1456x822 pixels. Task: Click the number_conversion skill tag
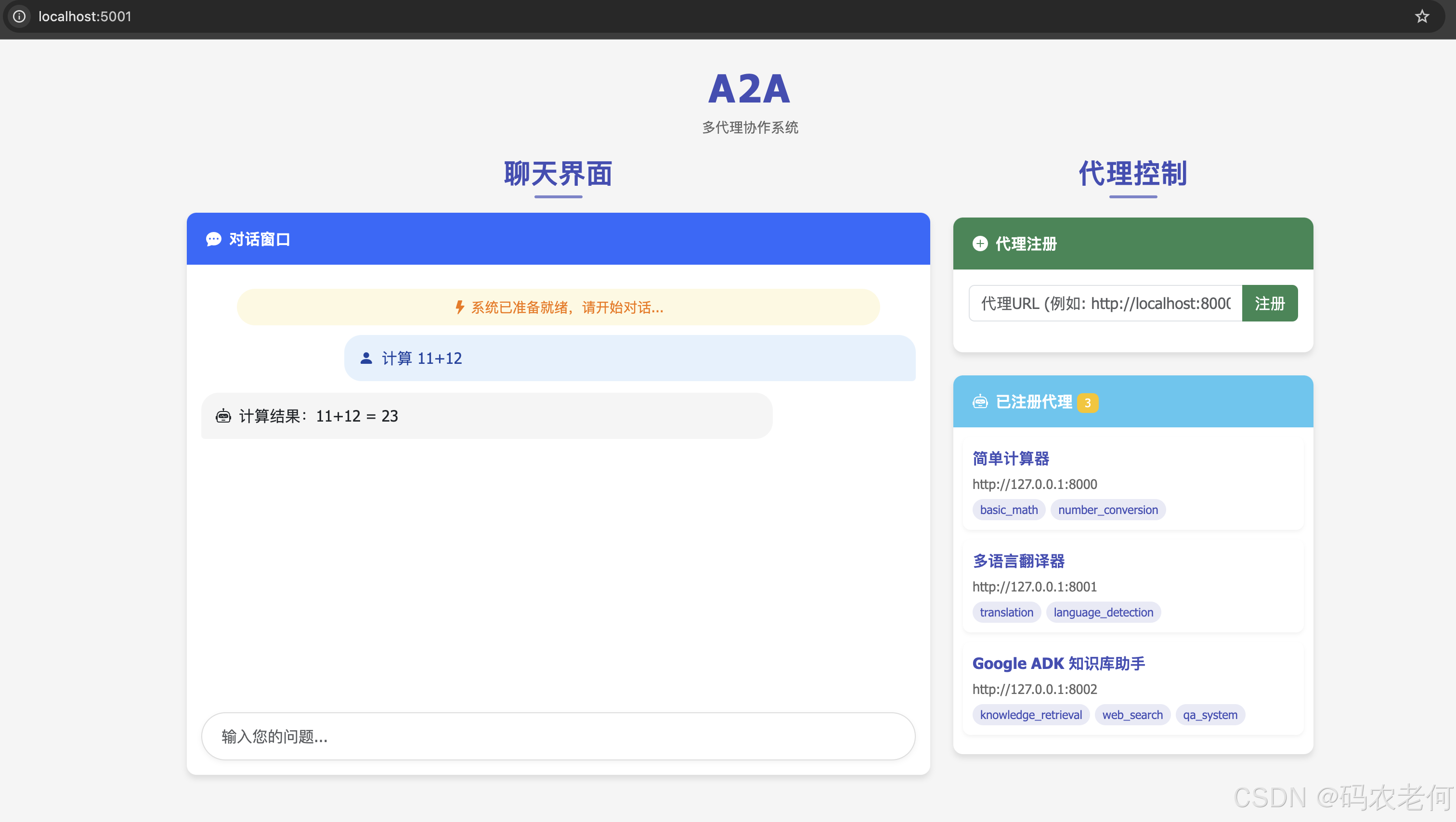(x=1107, y=510)
